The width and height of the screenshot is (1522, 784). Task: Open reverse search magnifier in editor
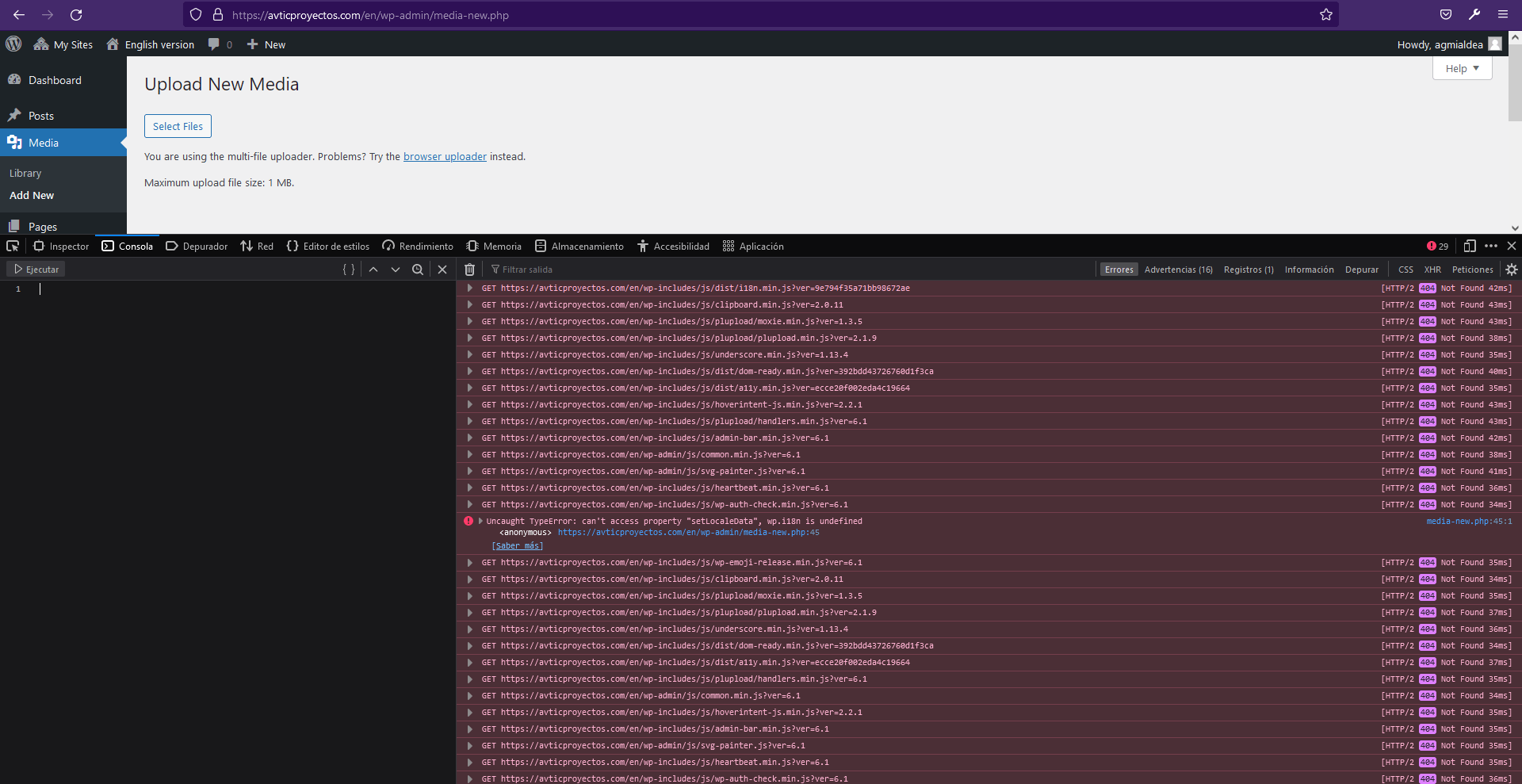[418, 270]
